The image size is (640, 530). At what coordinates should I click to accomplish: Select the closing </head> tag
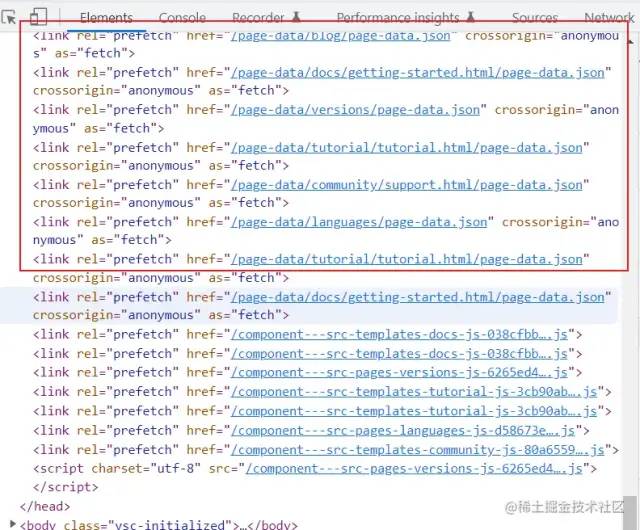(x=45, y=507)
